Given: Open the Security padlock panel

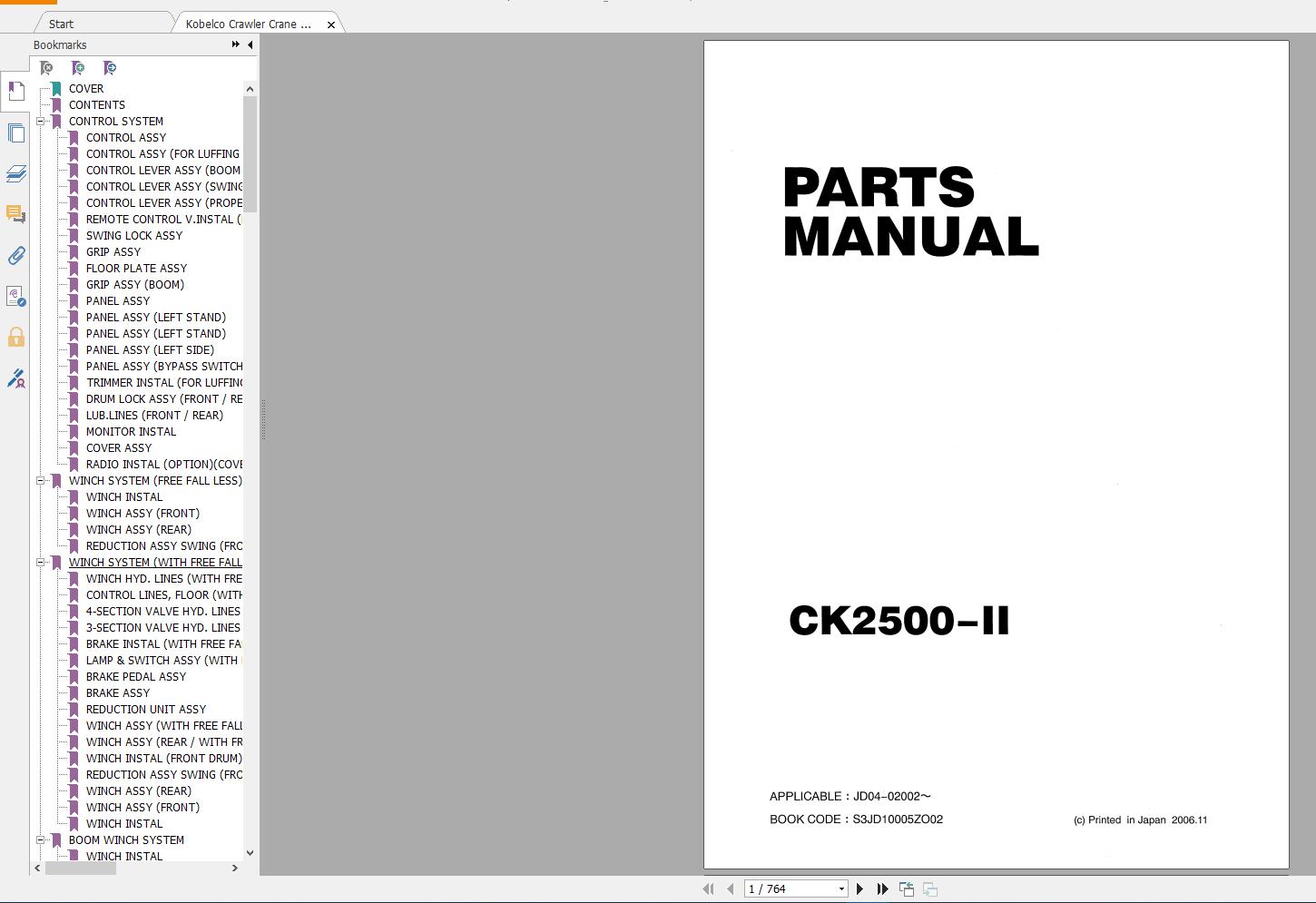Looking at the screenshot, I should click(x=16, y=338).
